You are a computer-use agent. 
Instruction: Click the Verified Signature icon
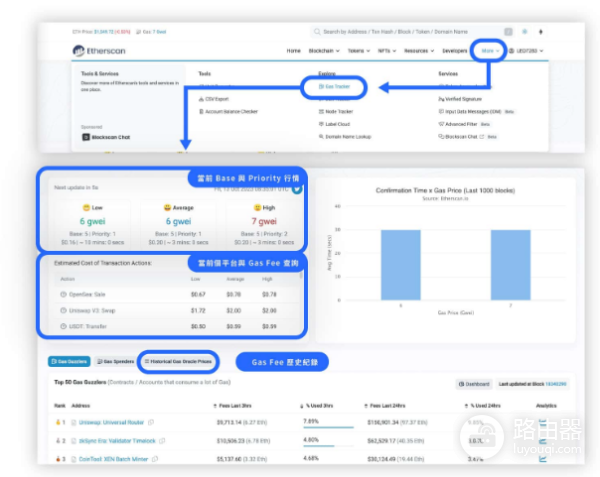coord(441,99)
